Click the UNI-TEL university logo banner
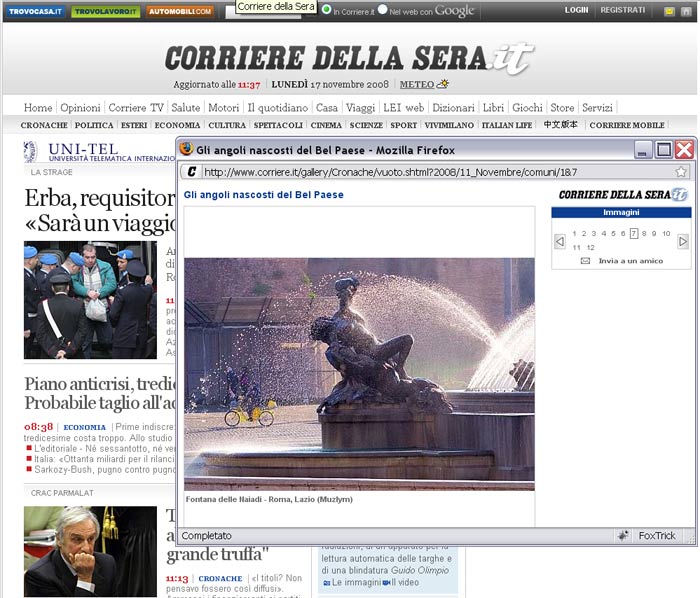This screenshot has height=598, width=700. click(x=100, y=152)
